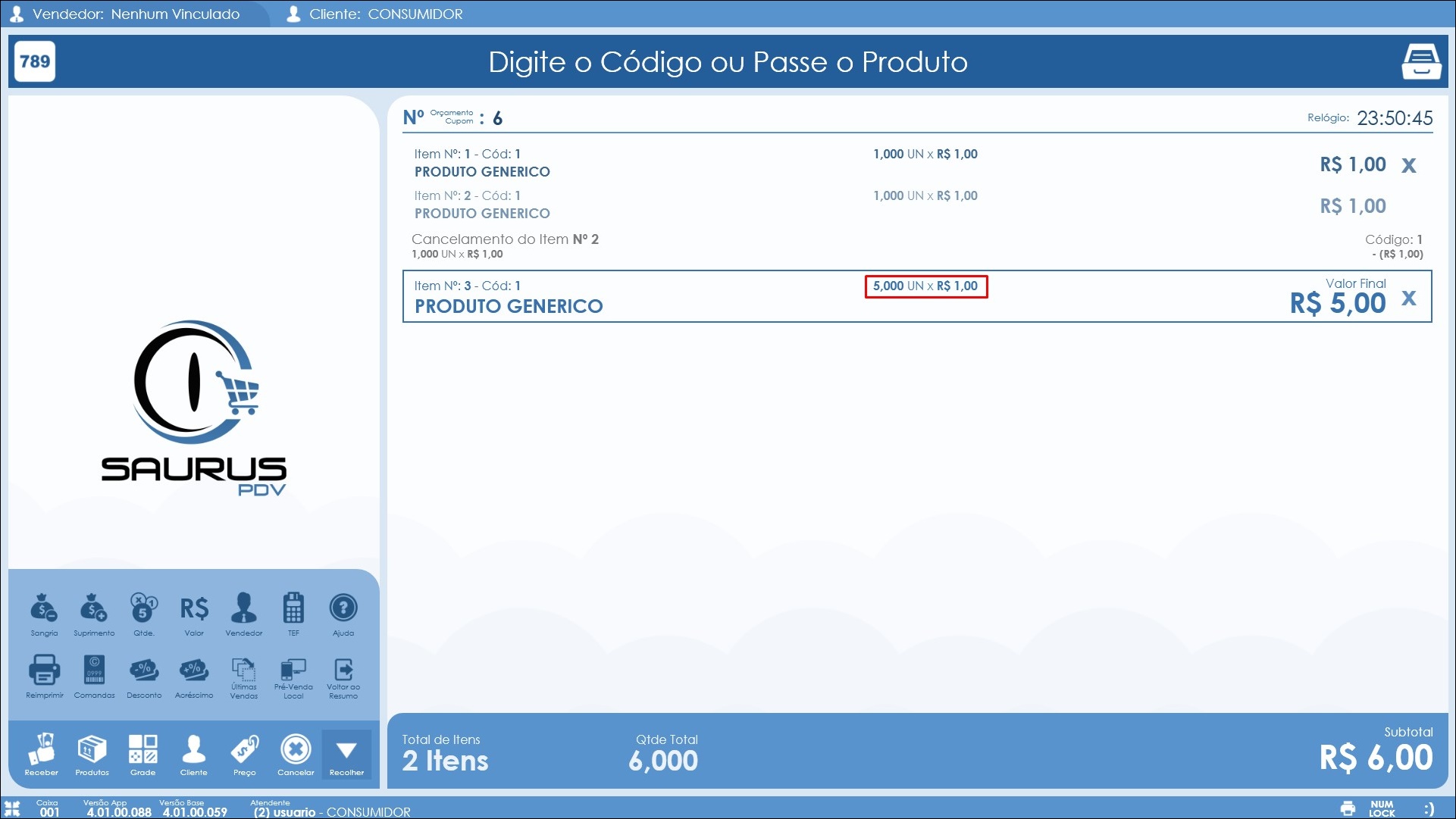This screenshot has width=1456, height=819.
Task: Apply an Acréscimo surcharge
Action: (x=194, y=677)
